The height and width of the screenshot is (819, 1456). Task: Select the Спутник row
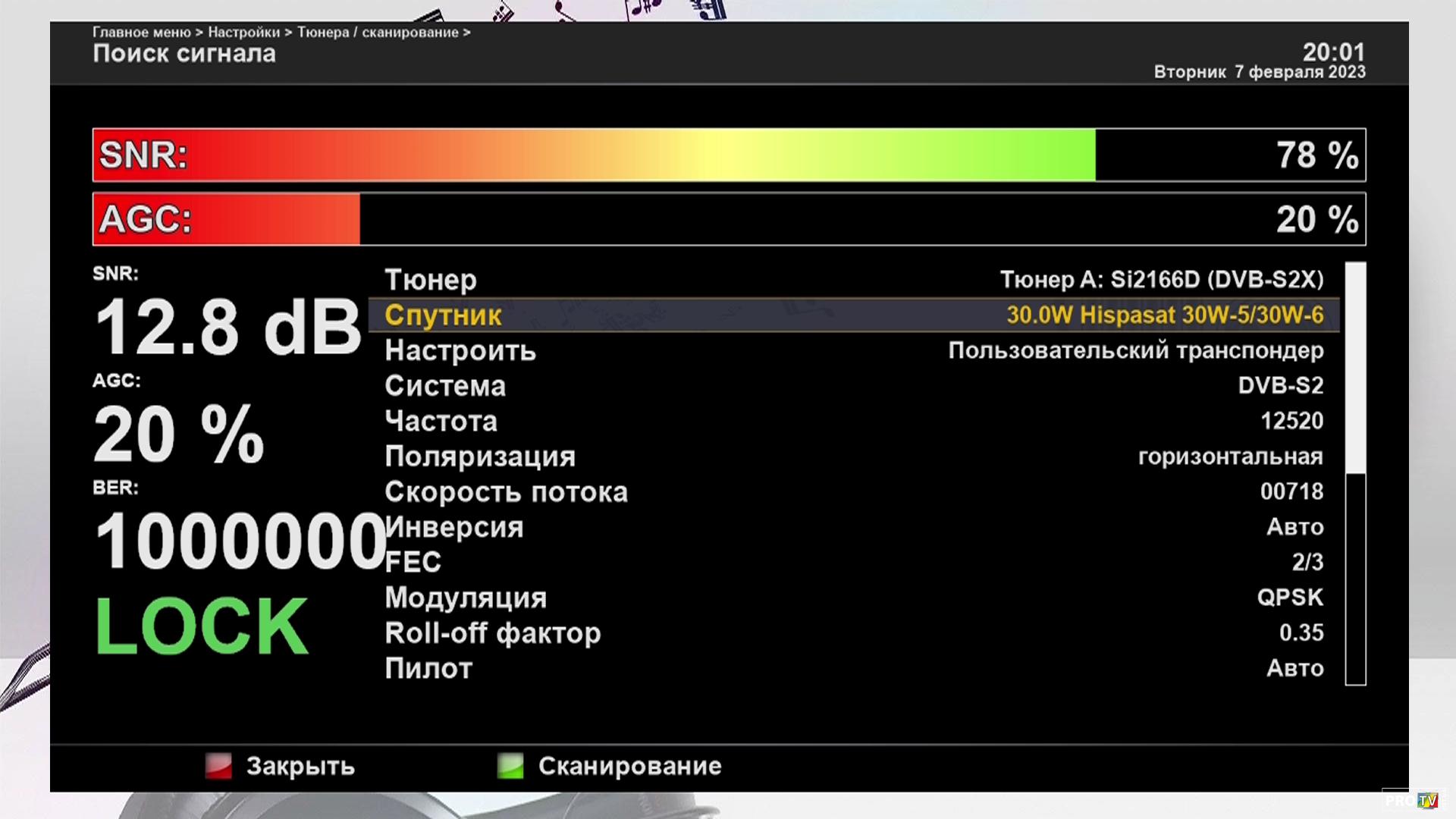pyautogui.click(x=444, y=315)
